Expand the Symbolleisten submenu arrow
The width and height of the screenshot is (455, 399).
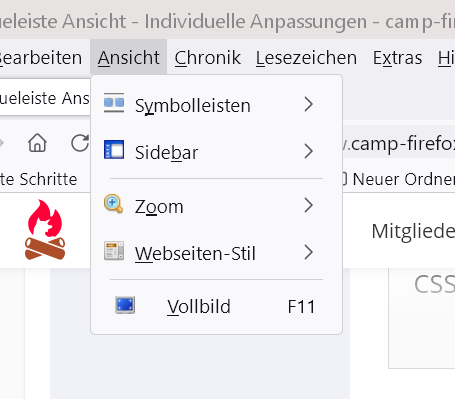point(309,104)
